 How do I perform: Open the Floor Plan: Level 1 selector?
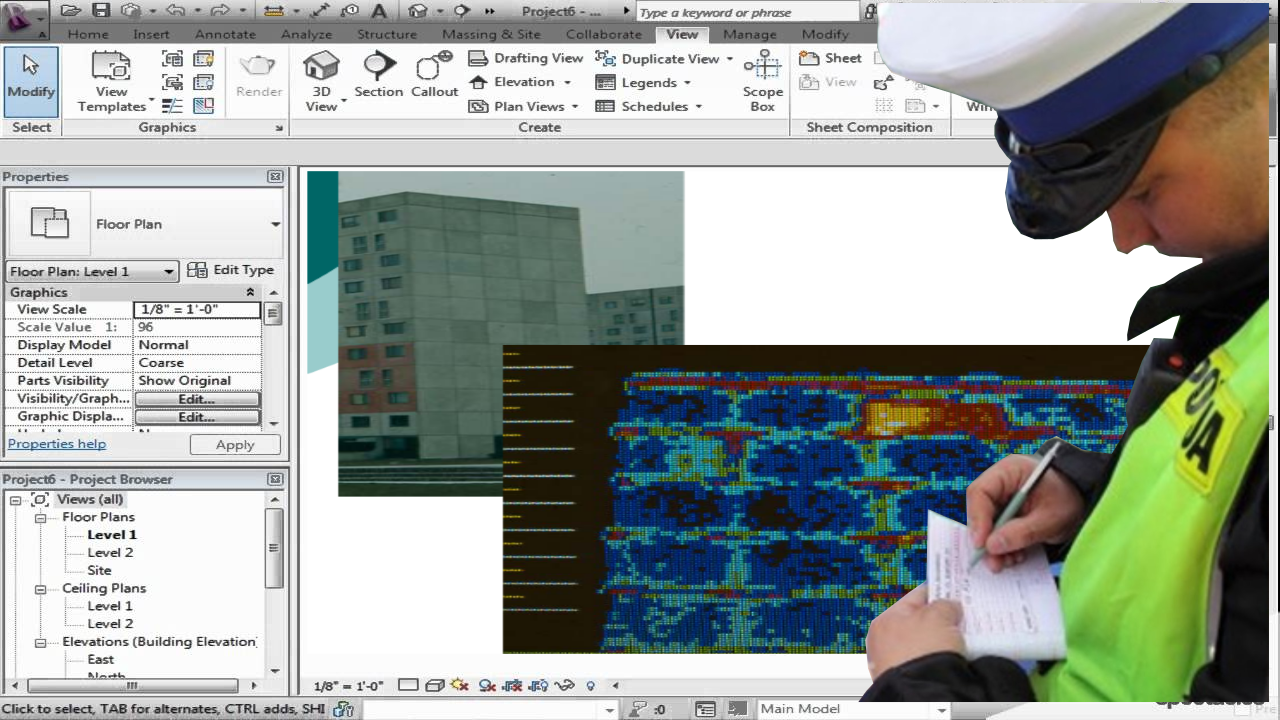click(92, 271)
